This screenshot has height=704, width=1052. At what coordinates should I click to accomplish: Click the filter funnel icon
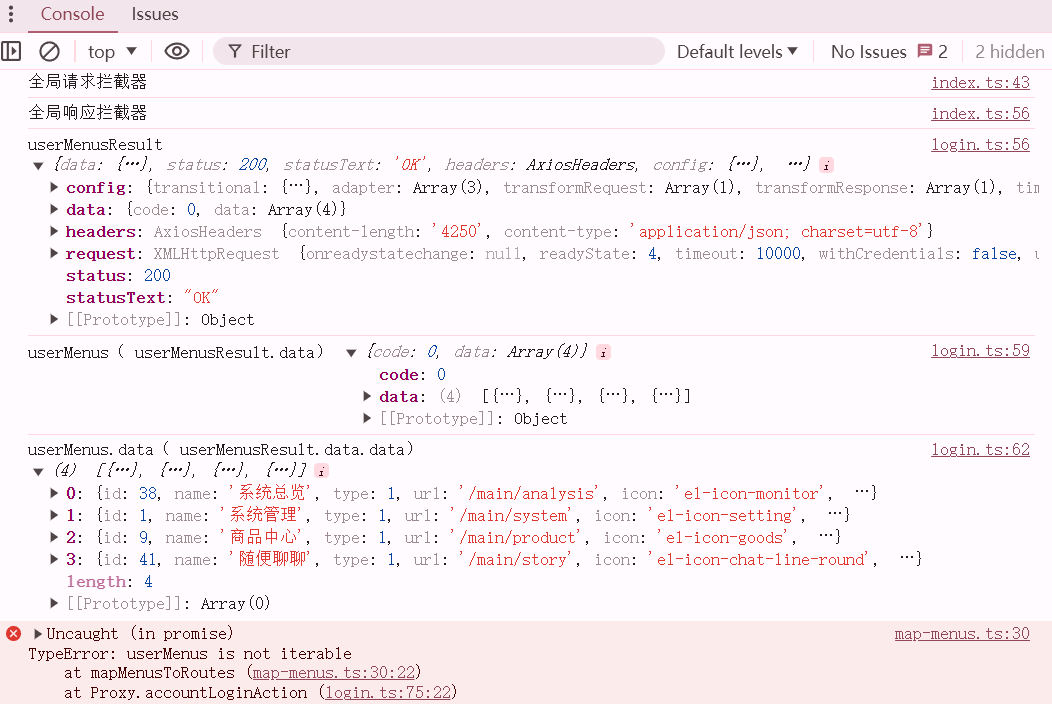coord(235,52)
